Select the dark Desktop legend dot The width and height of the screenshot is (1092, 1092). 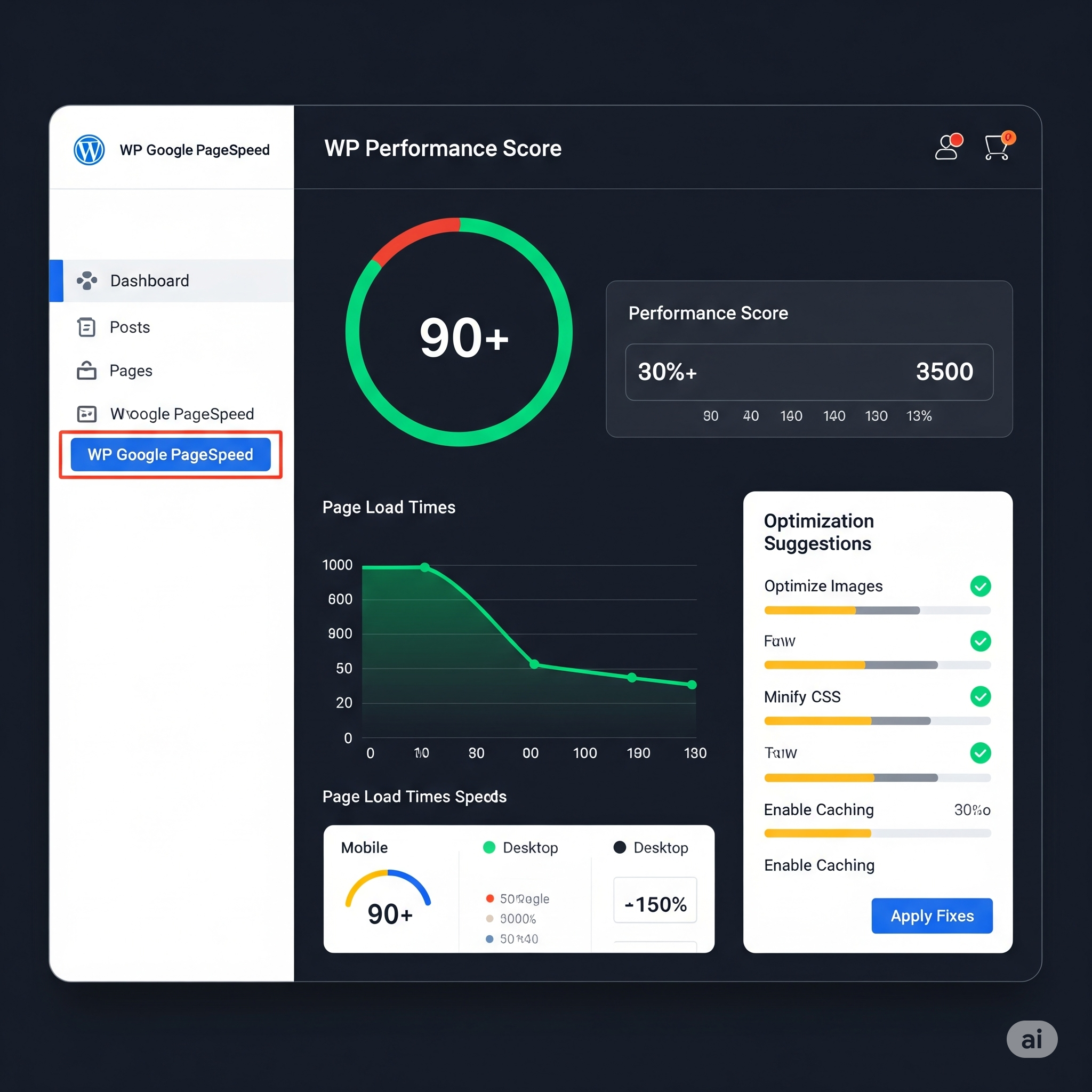click(x=620, y=847)
